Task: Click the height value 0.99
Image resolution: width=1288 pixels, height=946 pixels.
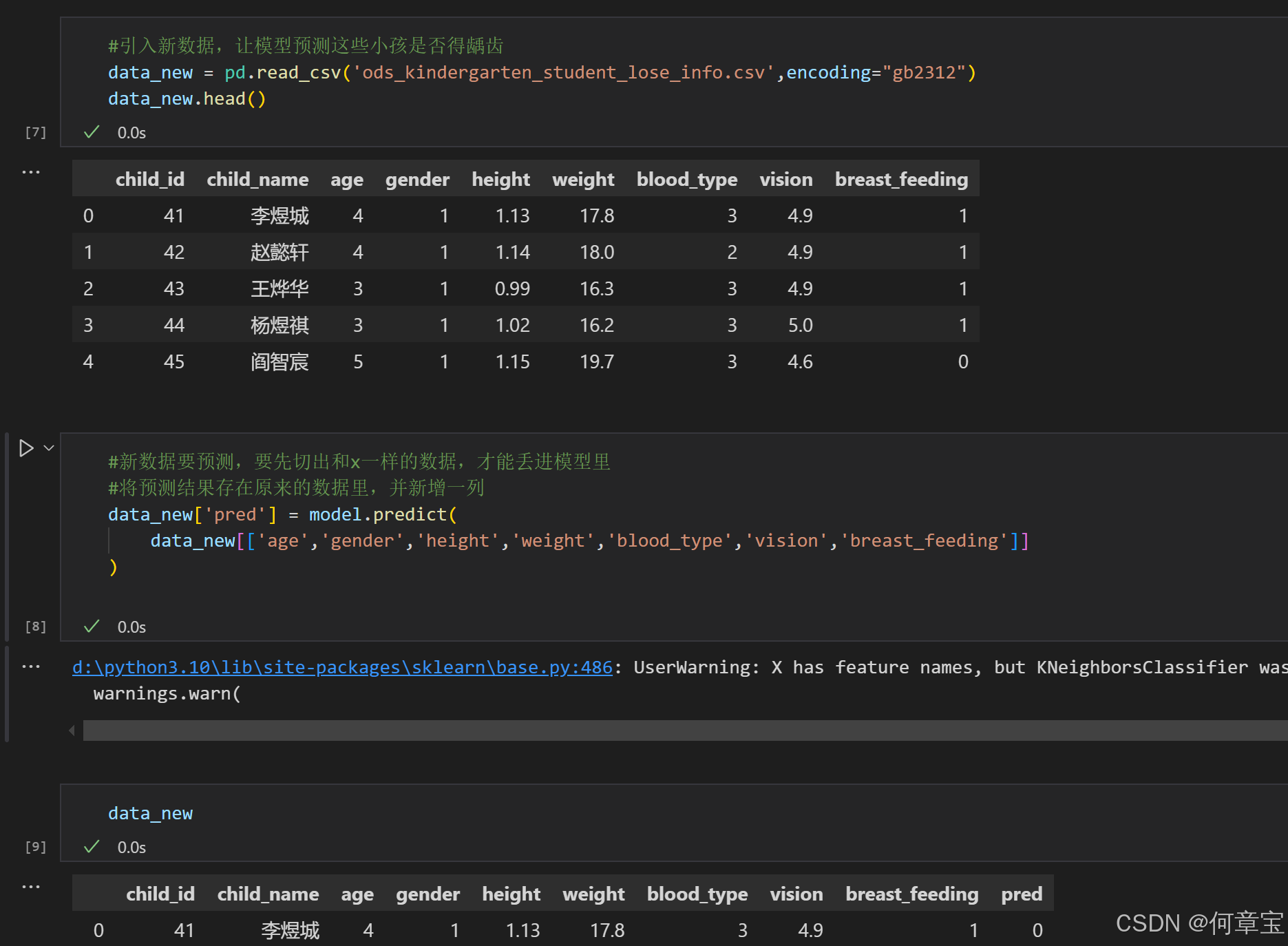Action: 512,288
